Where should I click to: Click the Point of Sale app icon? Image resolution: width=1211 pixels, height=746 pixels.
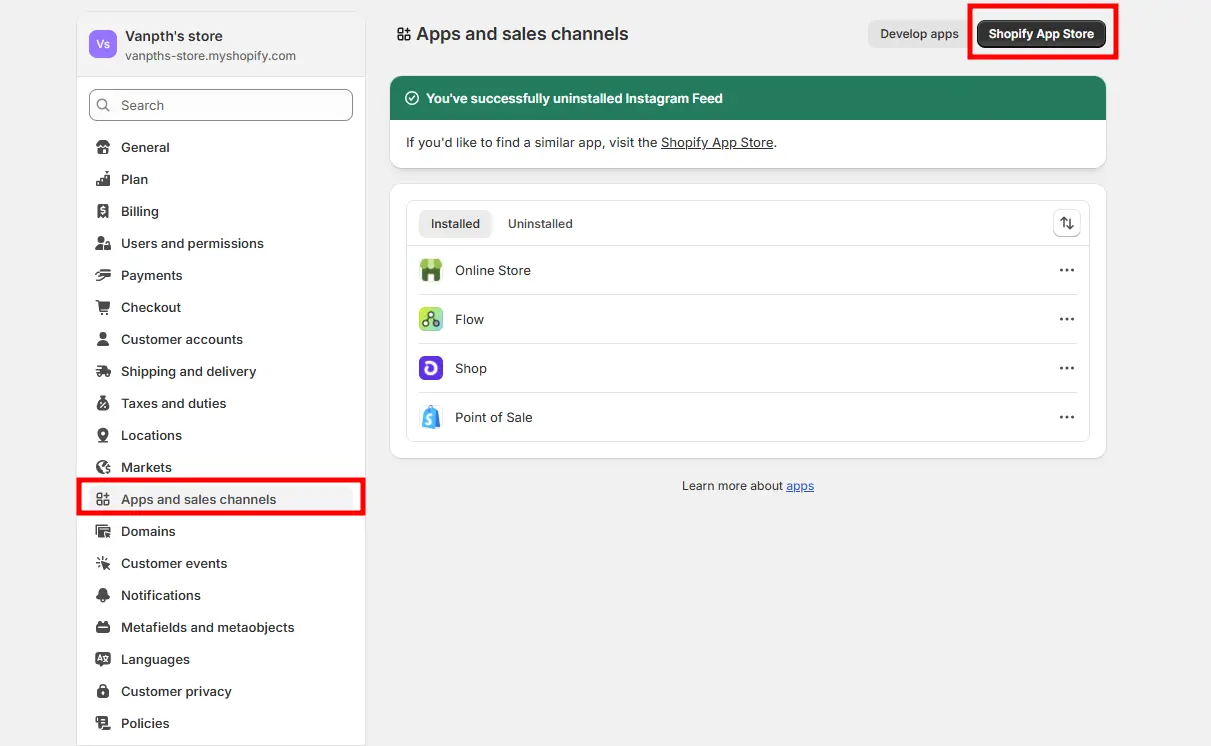(x=431, y=417)
